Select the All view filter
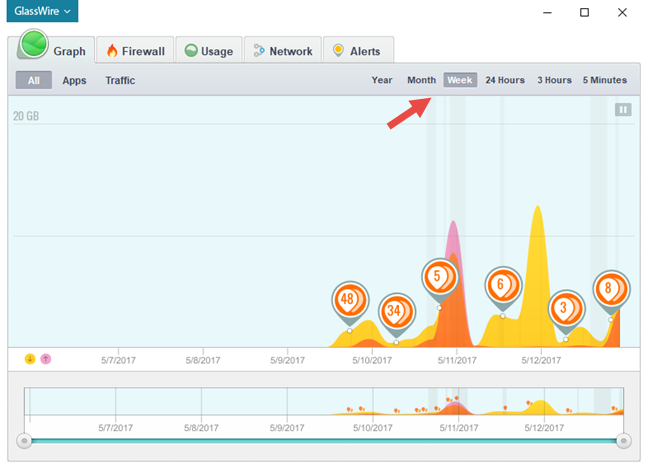The width and height of the screenshot is (648, 469). pos(34,80)
